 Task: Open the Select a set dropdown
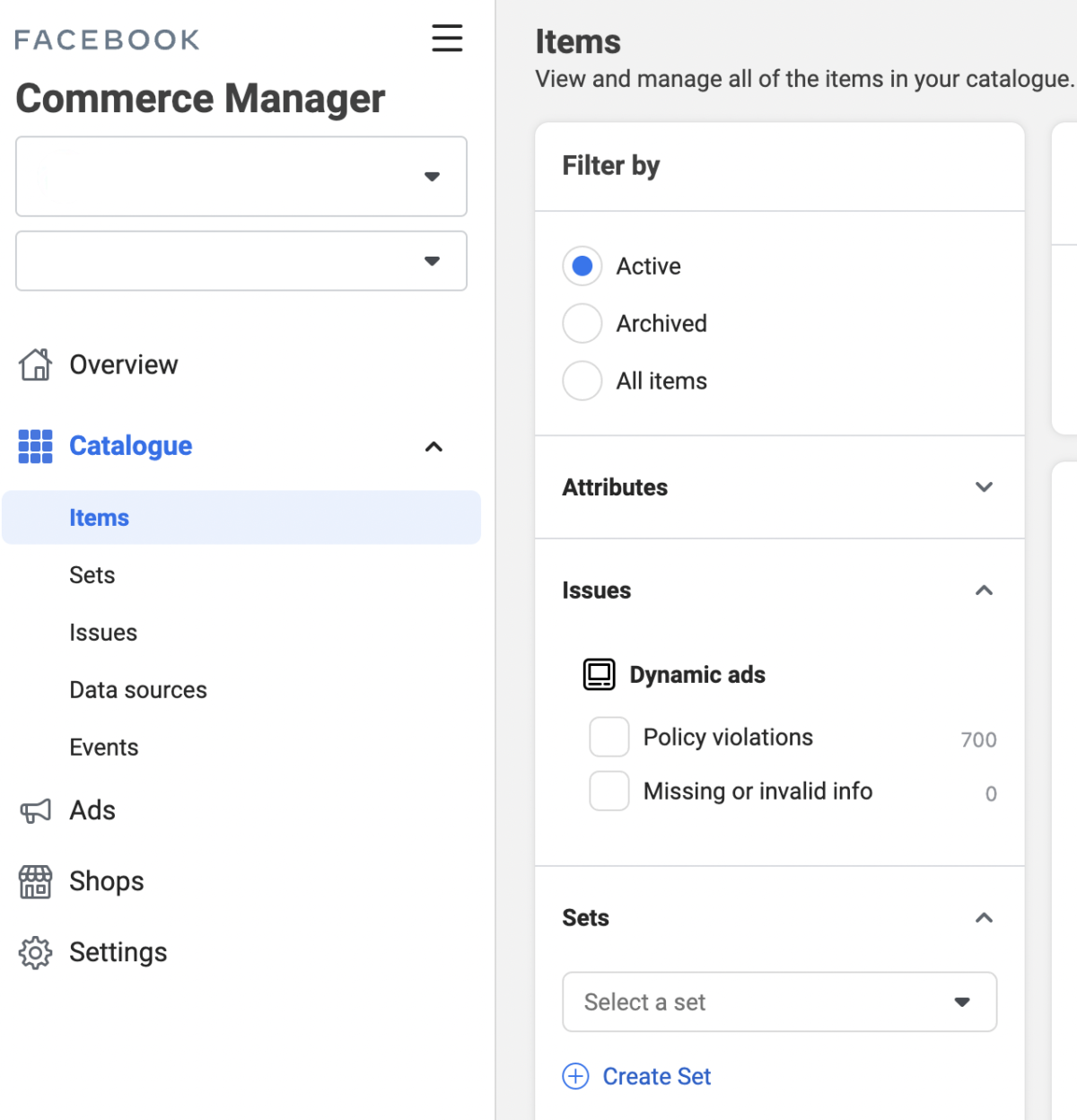click(x=779, y=1002)
